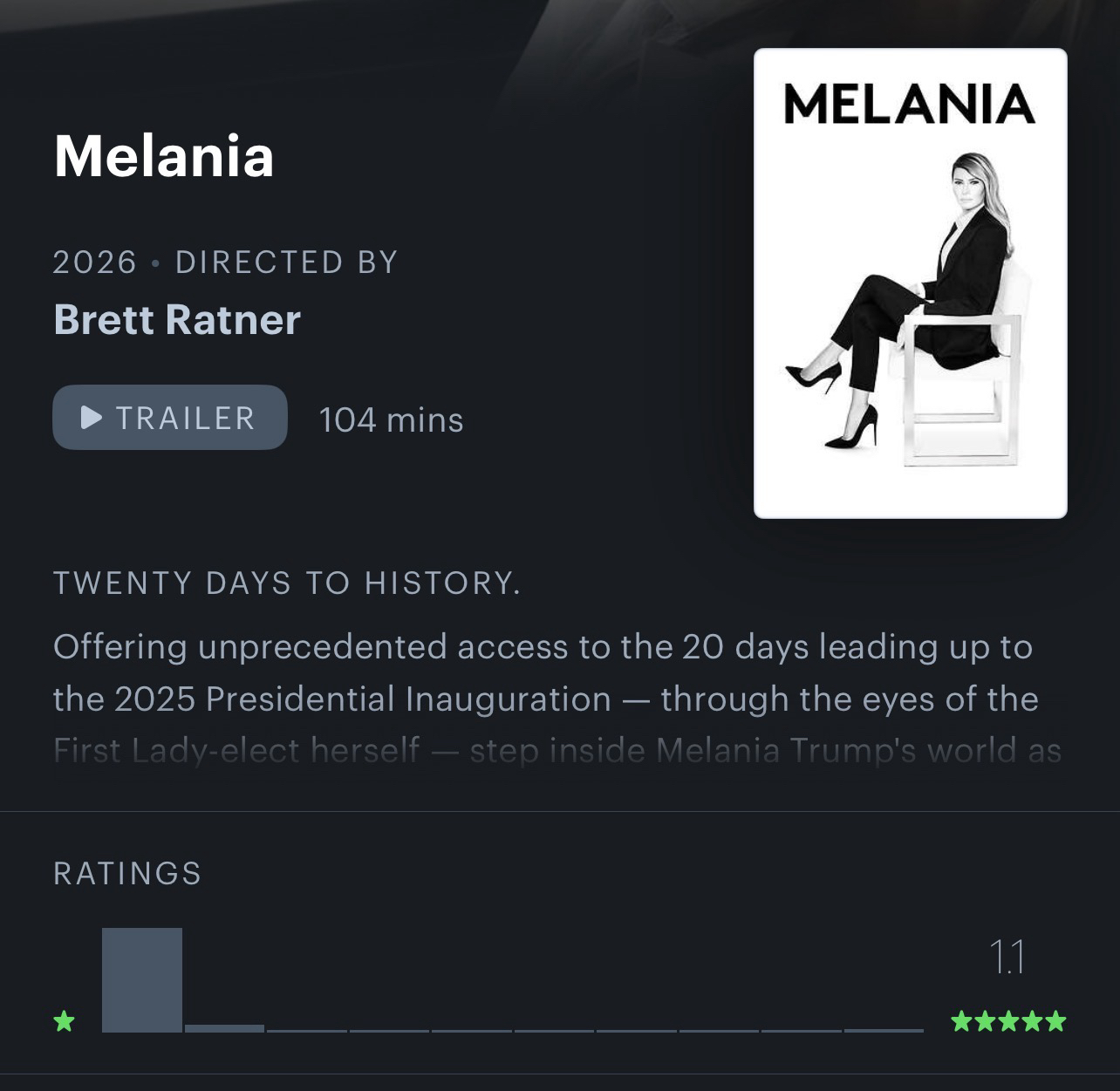Open the Ratings section header
The width and height of the screenshot is (1120, 1091).
coord(127,873)
